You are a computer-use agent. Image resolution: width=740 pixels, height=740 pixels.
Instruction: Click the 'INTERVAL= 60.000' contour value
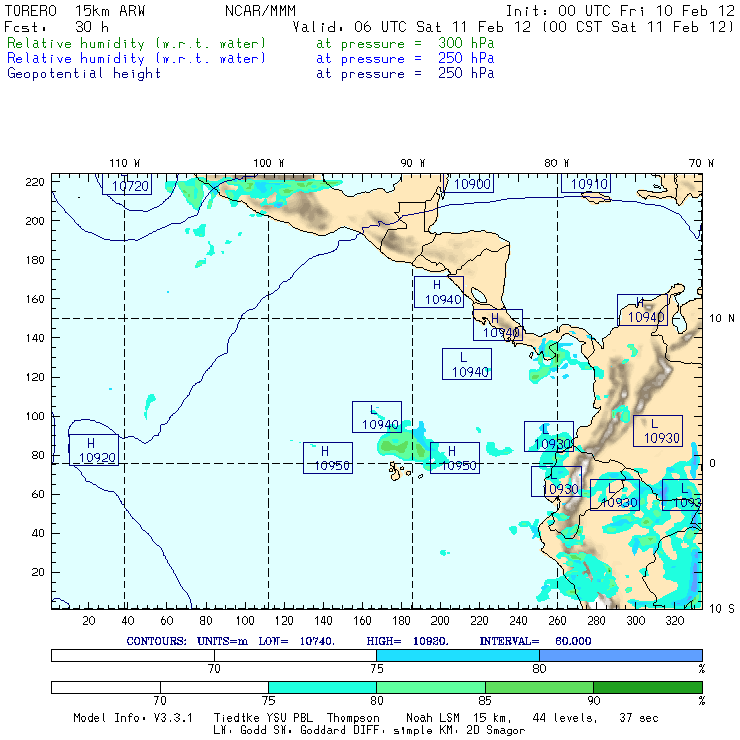pos(535,641)
